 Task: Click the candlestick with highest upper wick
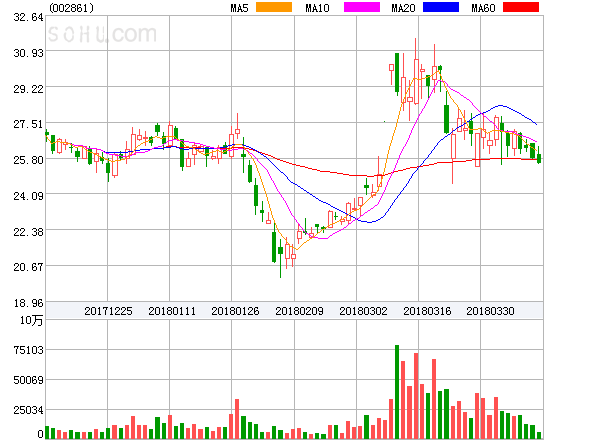pos(416,71)
